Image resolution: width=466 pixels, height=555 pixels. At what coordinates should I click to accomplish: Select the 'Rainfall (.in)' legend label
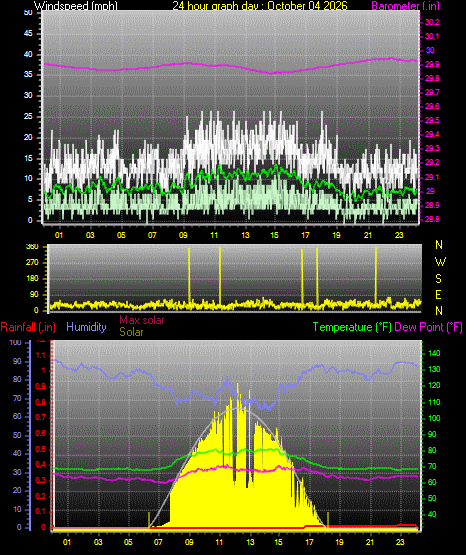[28, 327]
